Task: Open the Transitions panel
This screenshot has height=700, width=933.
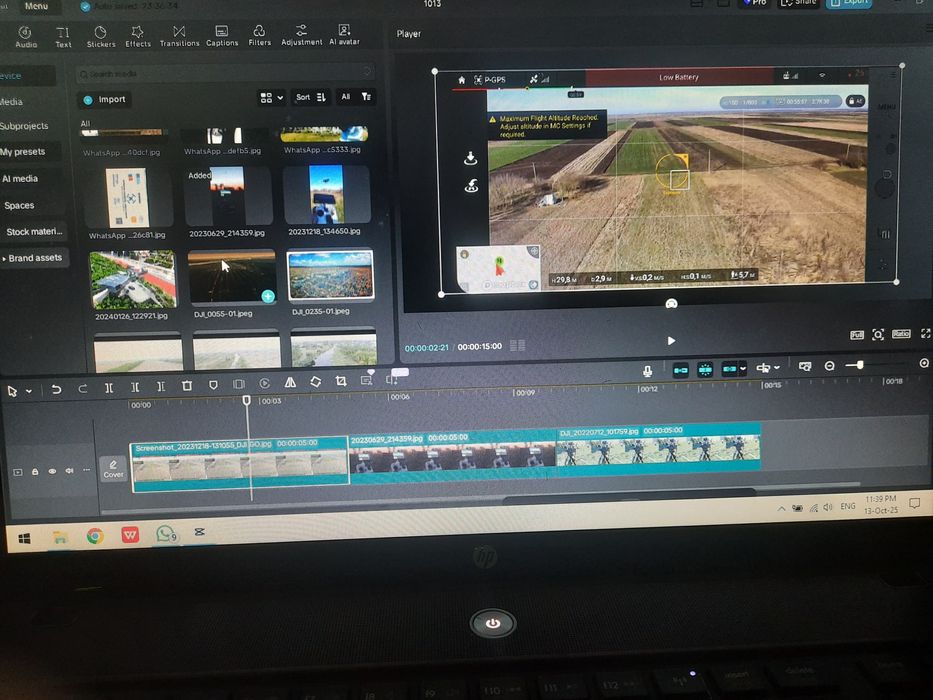Action: pos(179,36)
